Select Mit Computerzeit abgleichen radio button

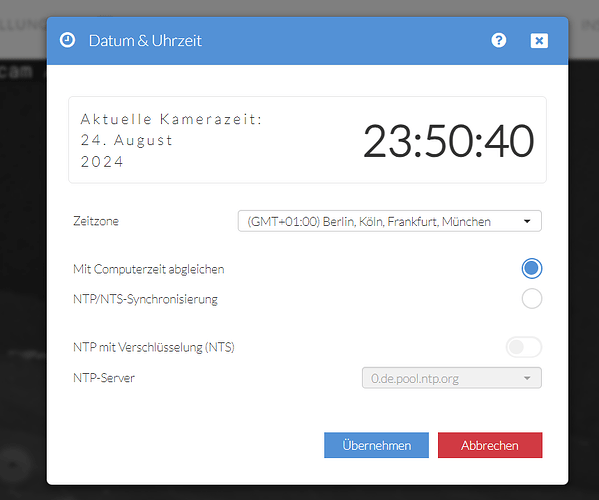tap(531, 269)
